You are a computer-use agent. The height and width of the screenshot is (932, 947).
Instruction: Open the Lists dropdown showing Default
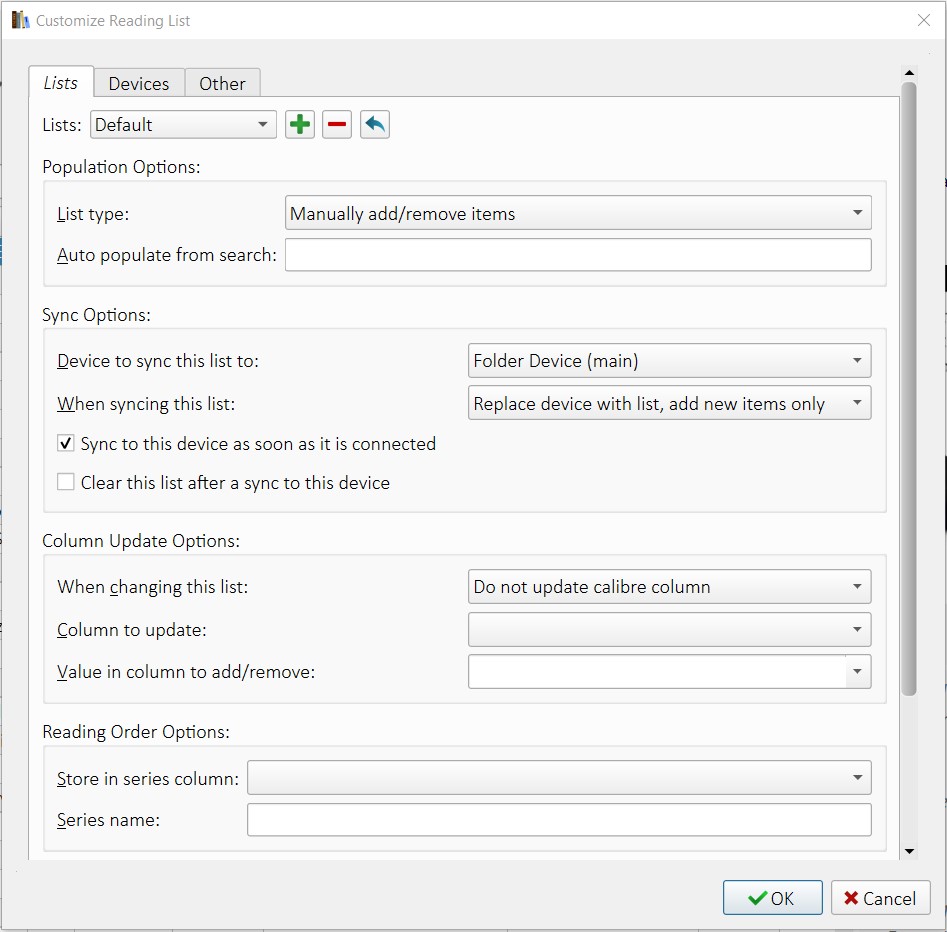183,125
